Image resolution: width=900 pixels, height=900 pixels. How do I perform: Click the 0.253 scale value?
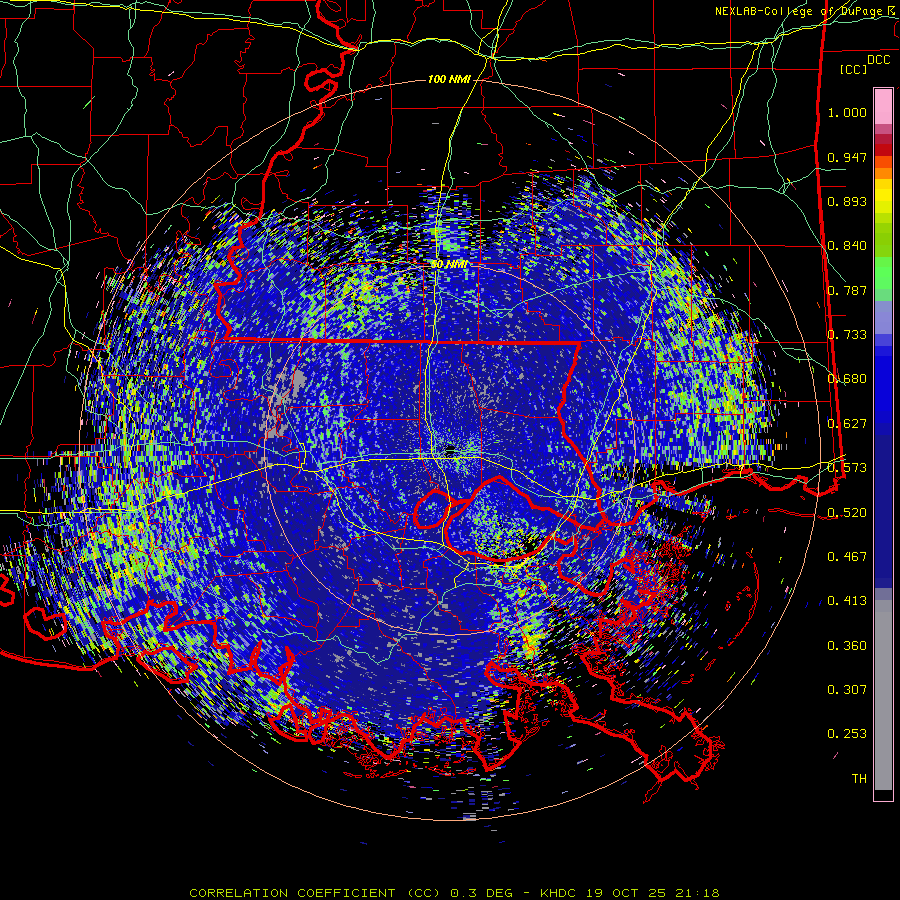[847, 734]
